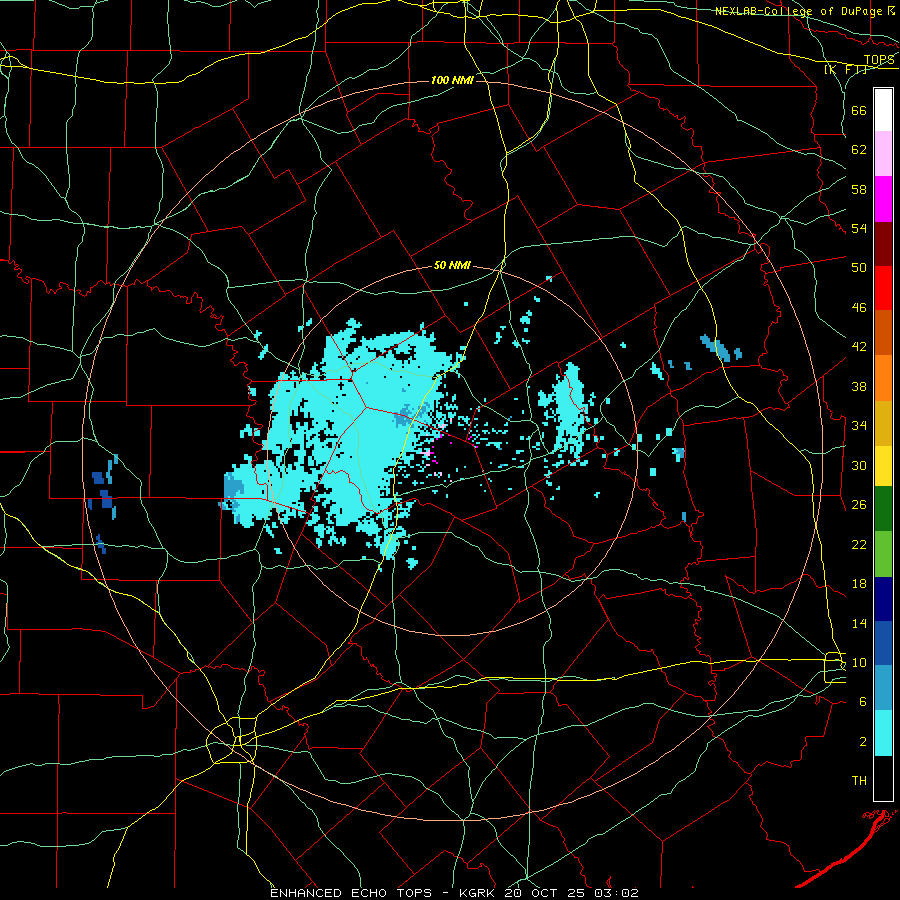
Task: Click the ENHANCED ECHO TOPS caption text
Action: [x=351, y=893]
